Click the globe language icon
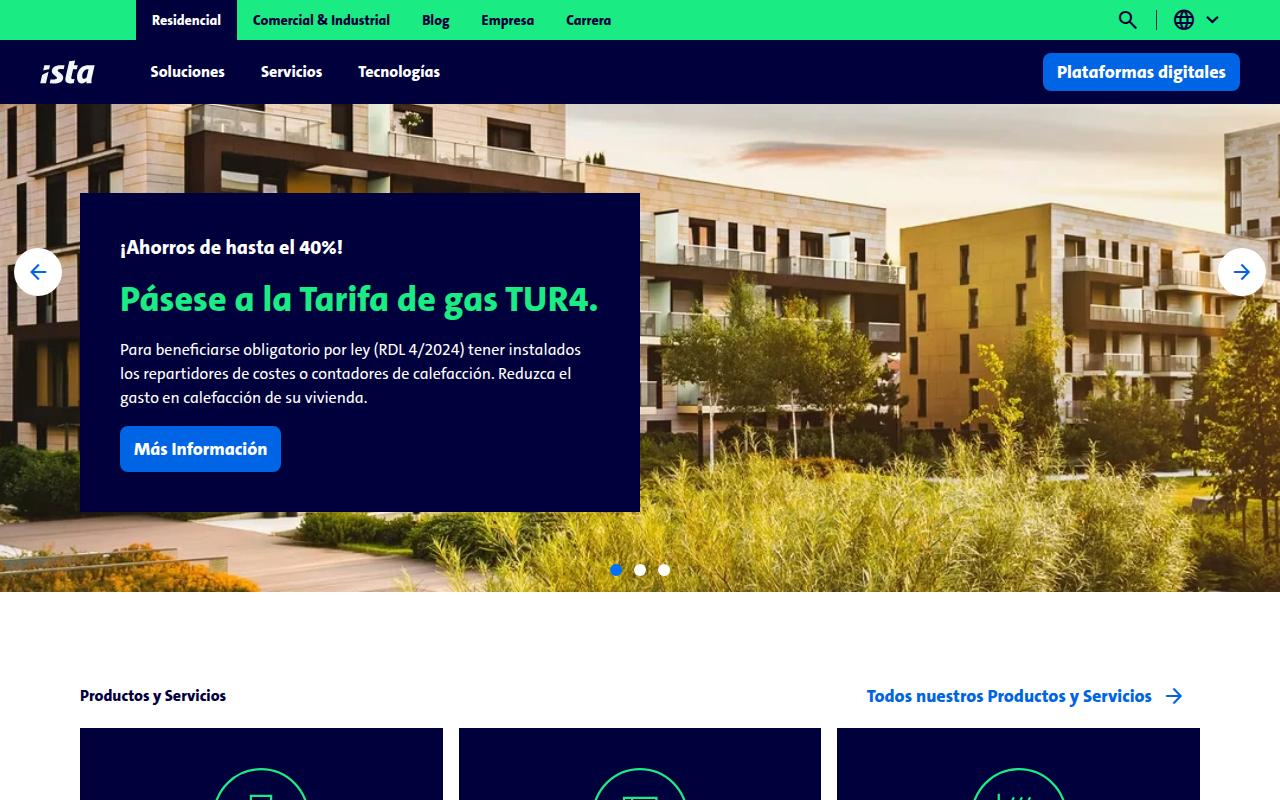This screenshot has width=1280, height=800. (x=1184, y=20)
